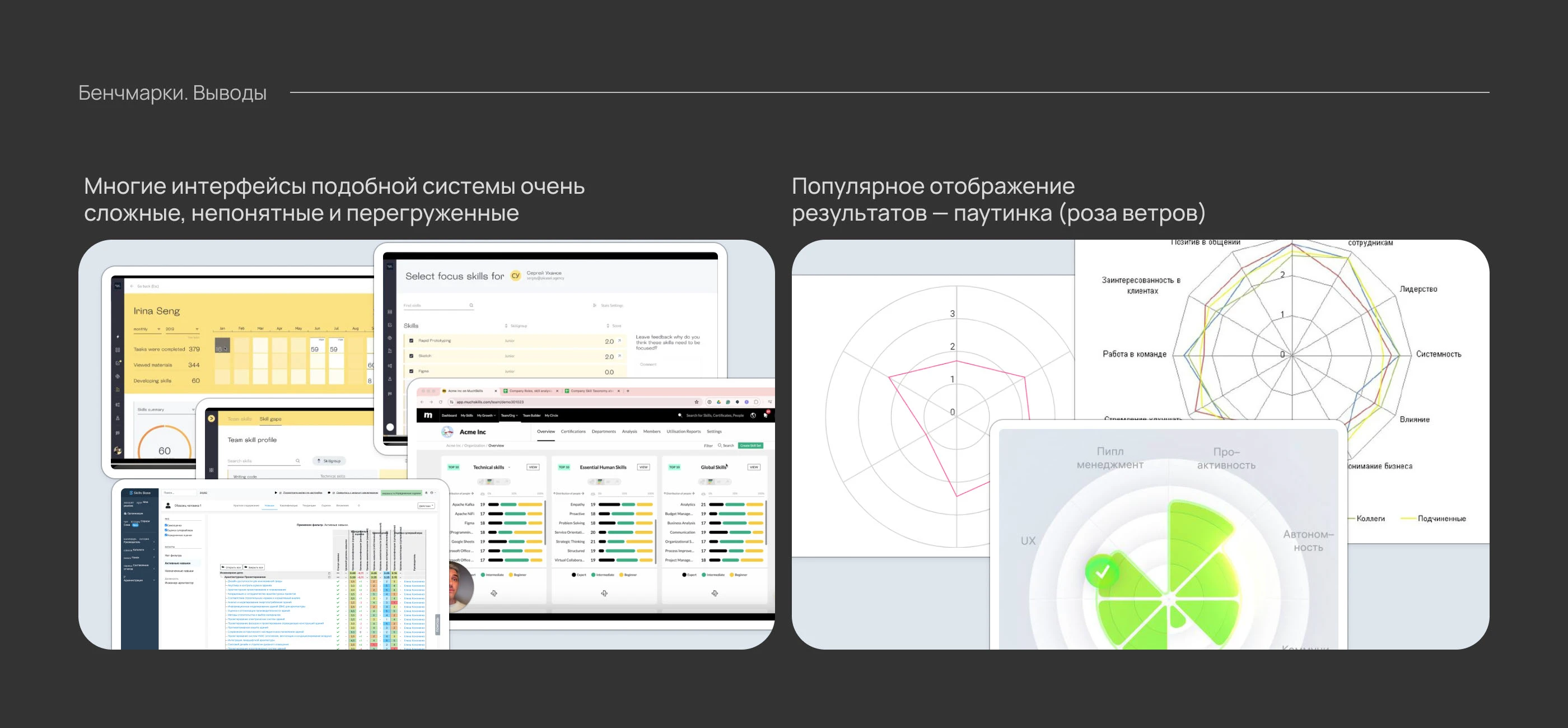Switch to the Skill gaps tab
The image size is (1568, 728).
pos(270,419)
